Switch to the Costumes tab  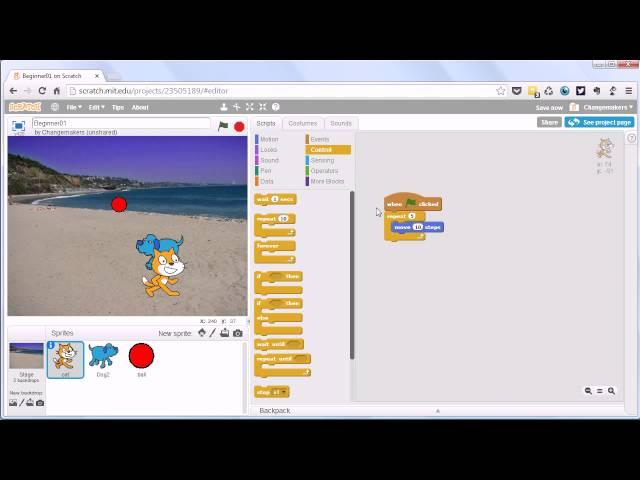[x=303, y=123]
